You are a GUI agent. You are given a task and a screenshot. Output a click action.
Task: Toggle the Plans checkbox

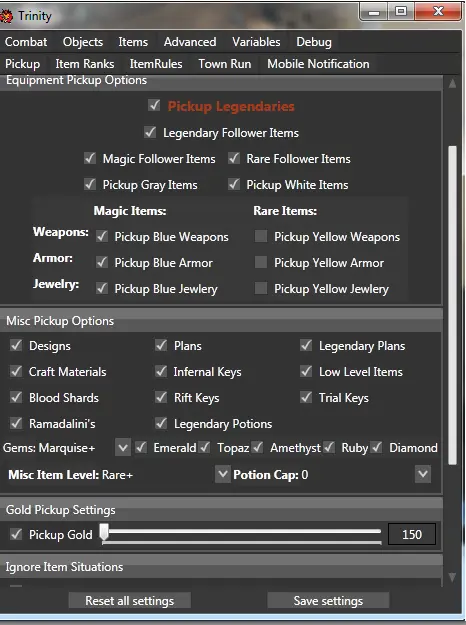161,345
